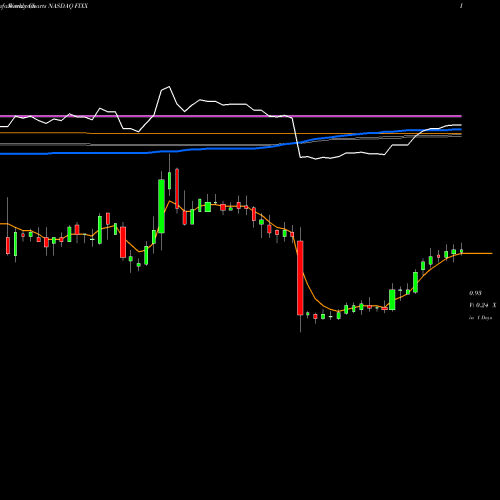Viewport: 500px width, 500px height.
Task: Click the volume reading starting with V
Action: [x=483, y=305]
